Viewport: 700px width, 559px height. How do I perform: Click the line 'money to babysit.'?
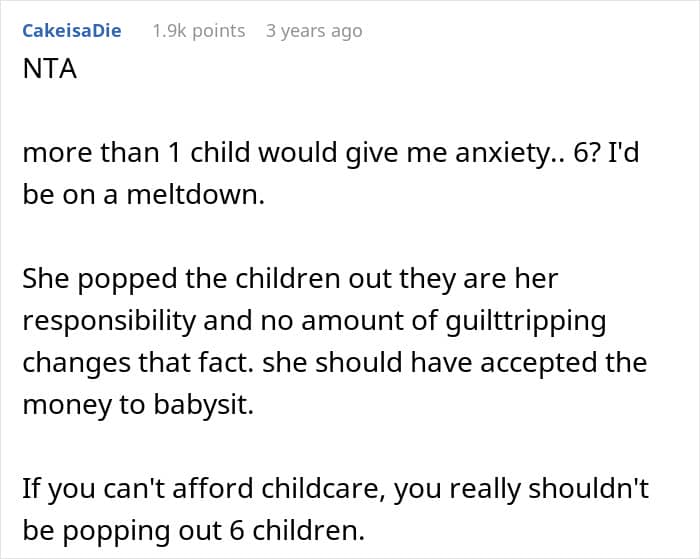pyautogui.click(x=138, y=405)
